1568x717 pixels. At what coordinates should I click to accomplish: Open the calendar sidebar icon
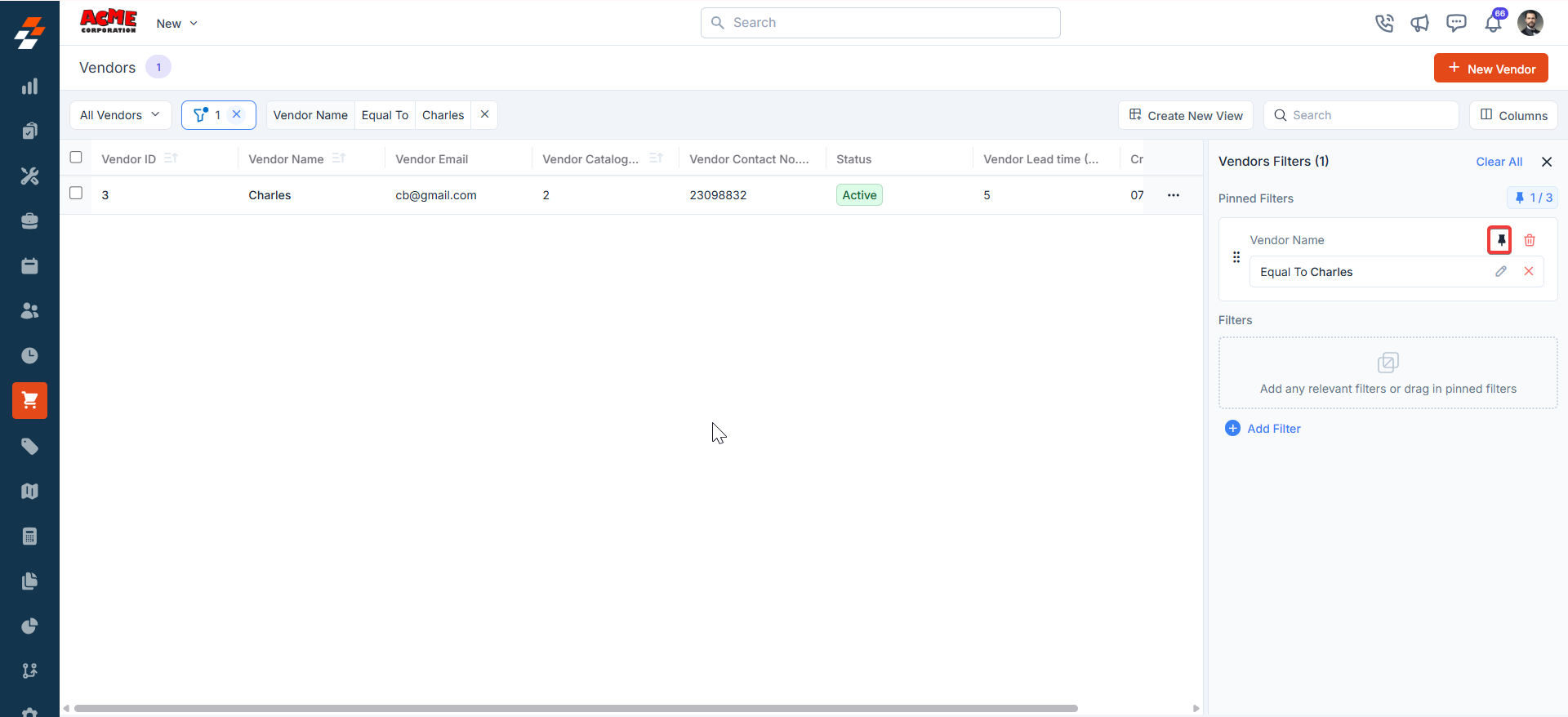29,265
